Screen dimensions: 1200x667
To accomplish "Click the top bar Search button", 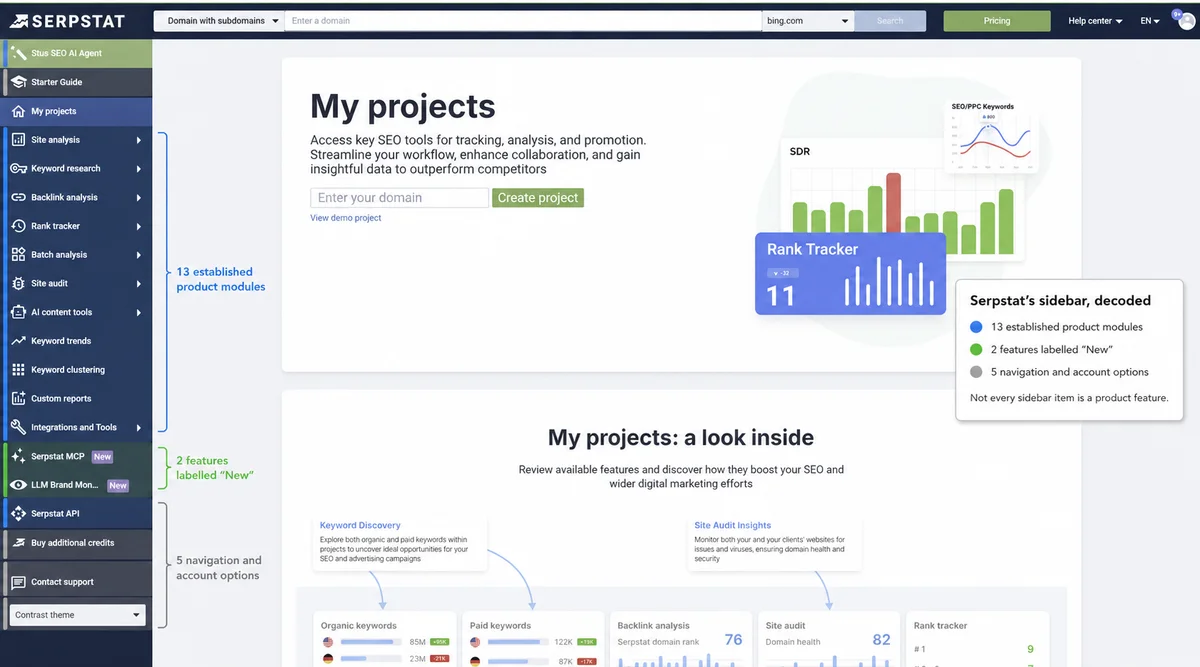I will 890,21.
